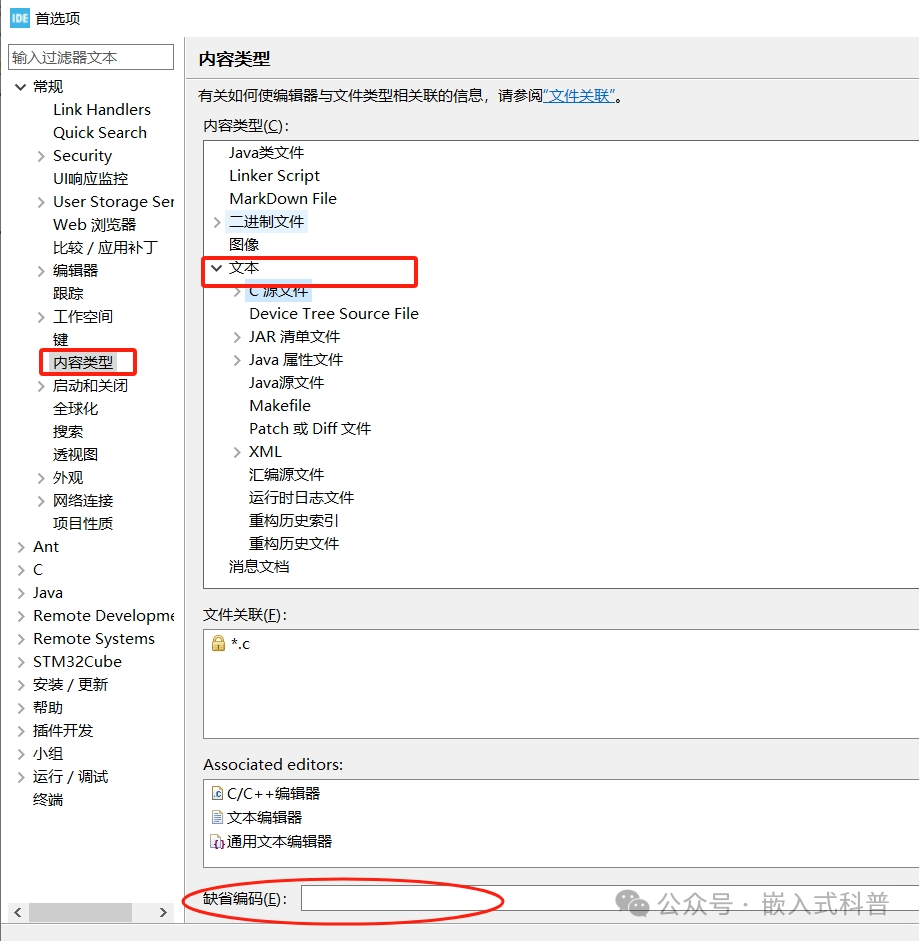The height and width of the screenshot is (941, 919).
Task: Open the 文件关联 hyperlink
Action: (x=579, y=96)
